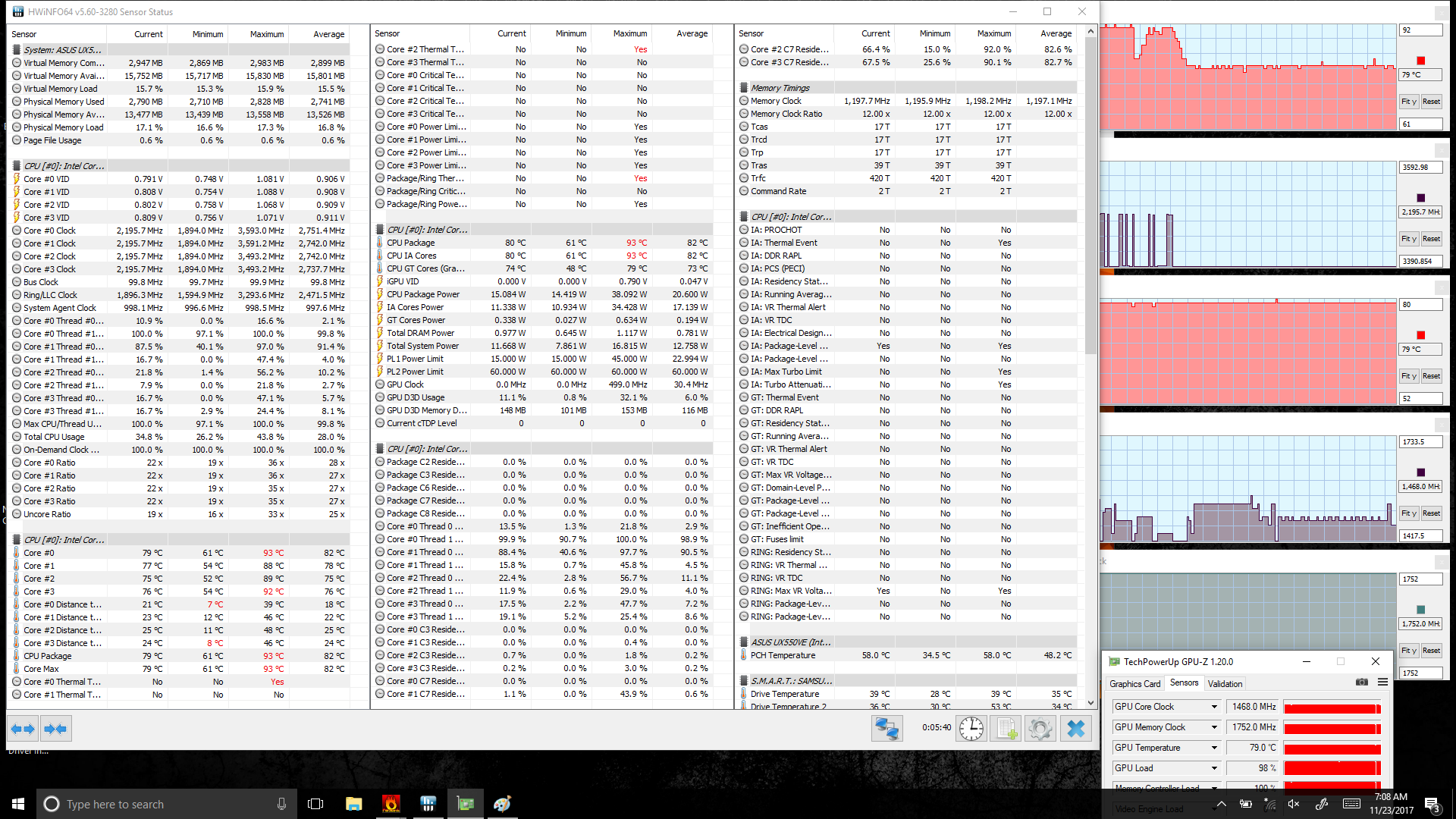The height and width of the screenshot is (819, 1456).
Task: Expand the GPU Temperature sensor dropdown
Action: (x=1214, y=748)
